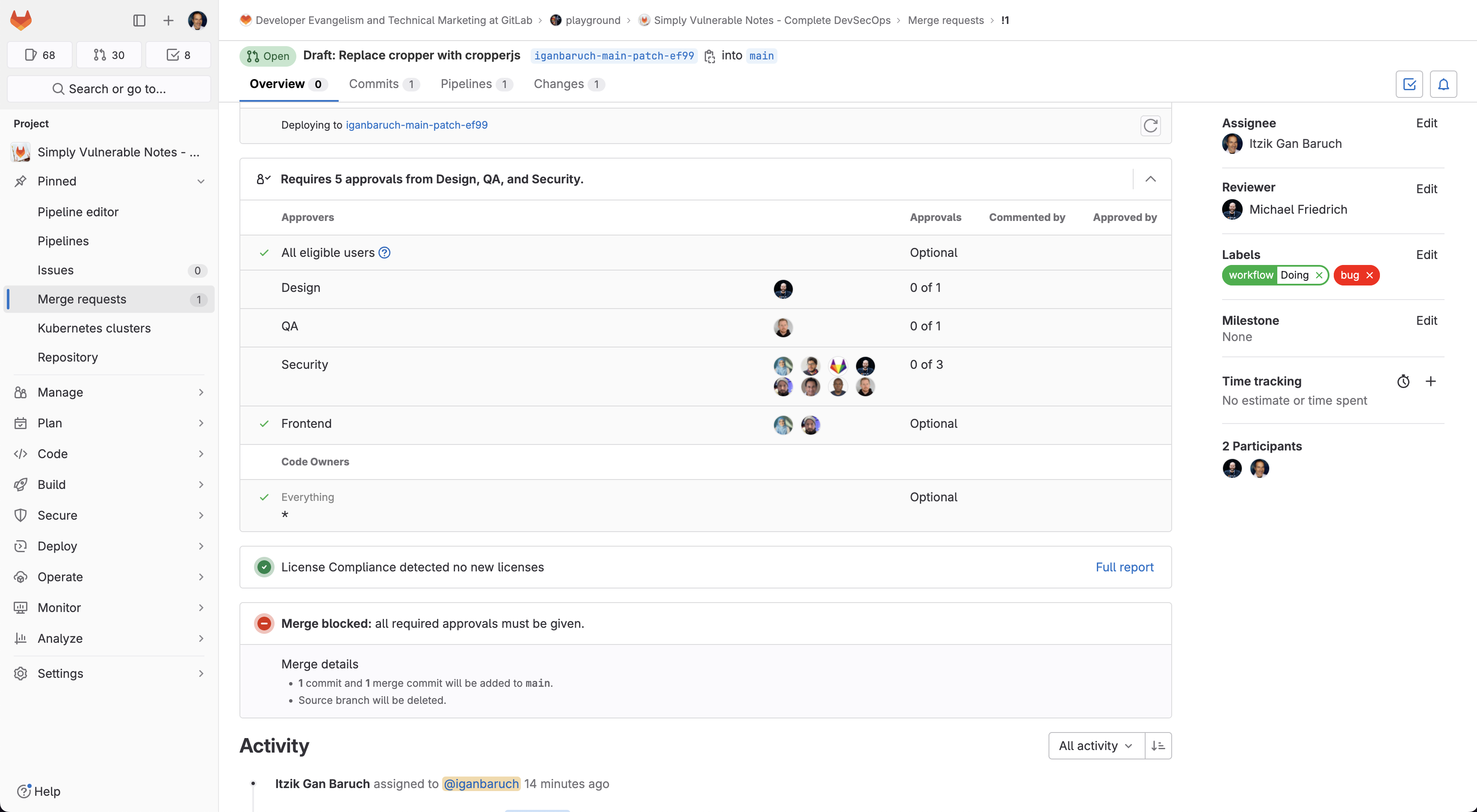Expand the Secure sidebar menu

tap(109, 515)
